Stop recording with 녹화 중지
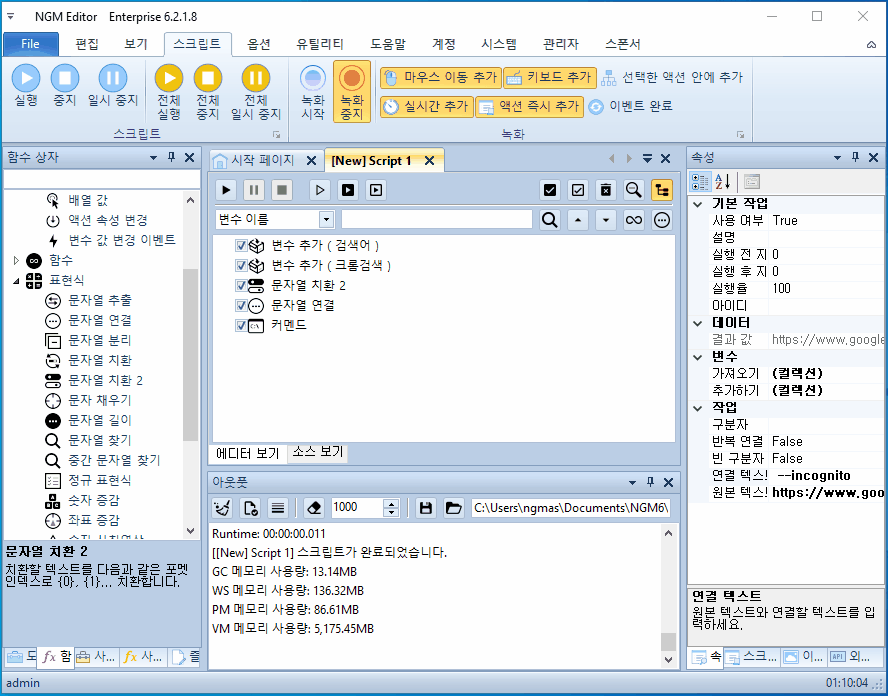The width and height of the screenshot is (888, 696). [352, 92]
